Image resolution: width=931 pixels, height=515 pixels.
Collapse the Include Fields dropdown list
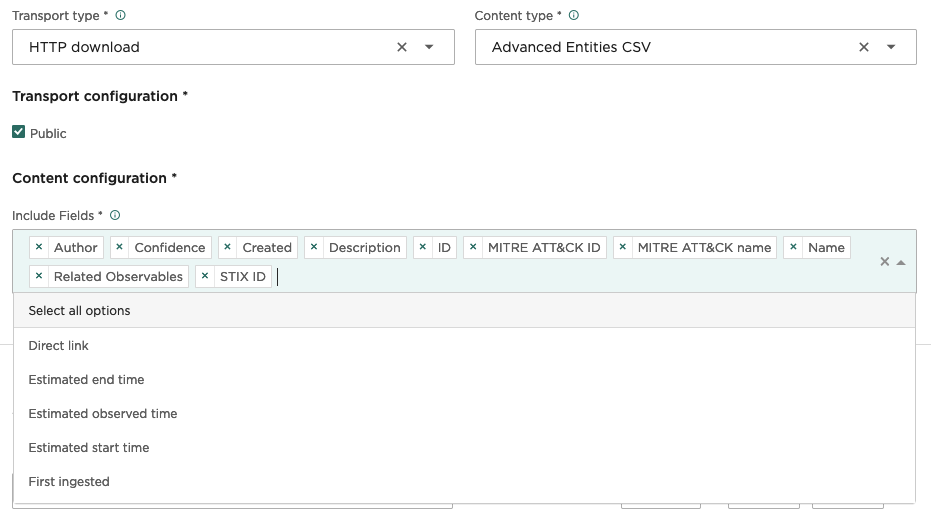[x=901, y=262]
